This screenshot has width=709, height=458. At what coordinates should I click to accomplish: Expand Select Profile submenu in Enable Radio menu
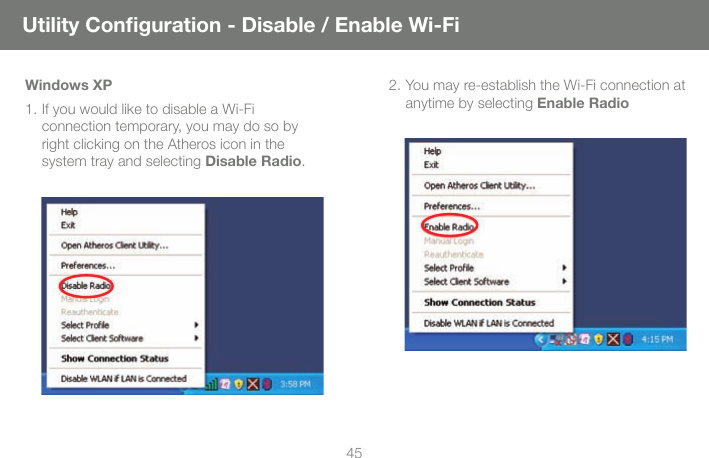491,268
